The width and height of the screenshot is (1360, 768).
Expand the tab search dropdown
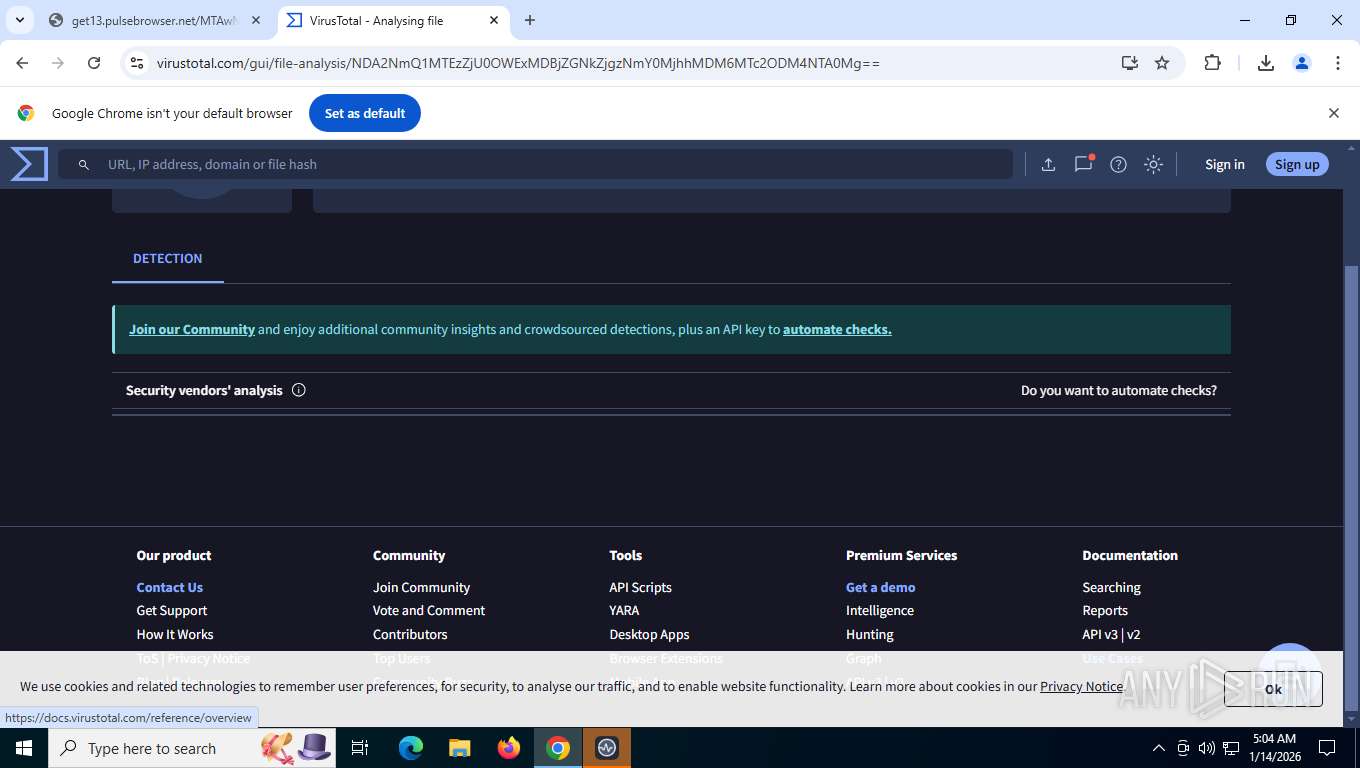19,20
